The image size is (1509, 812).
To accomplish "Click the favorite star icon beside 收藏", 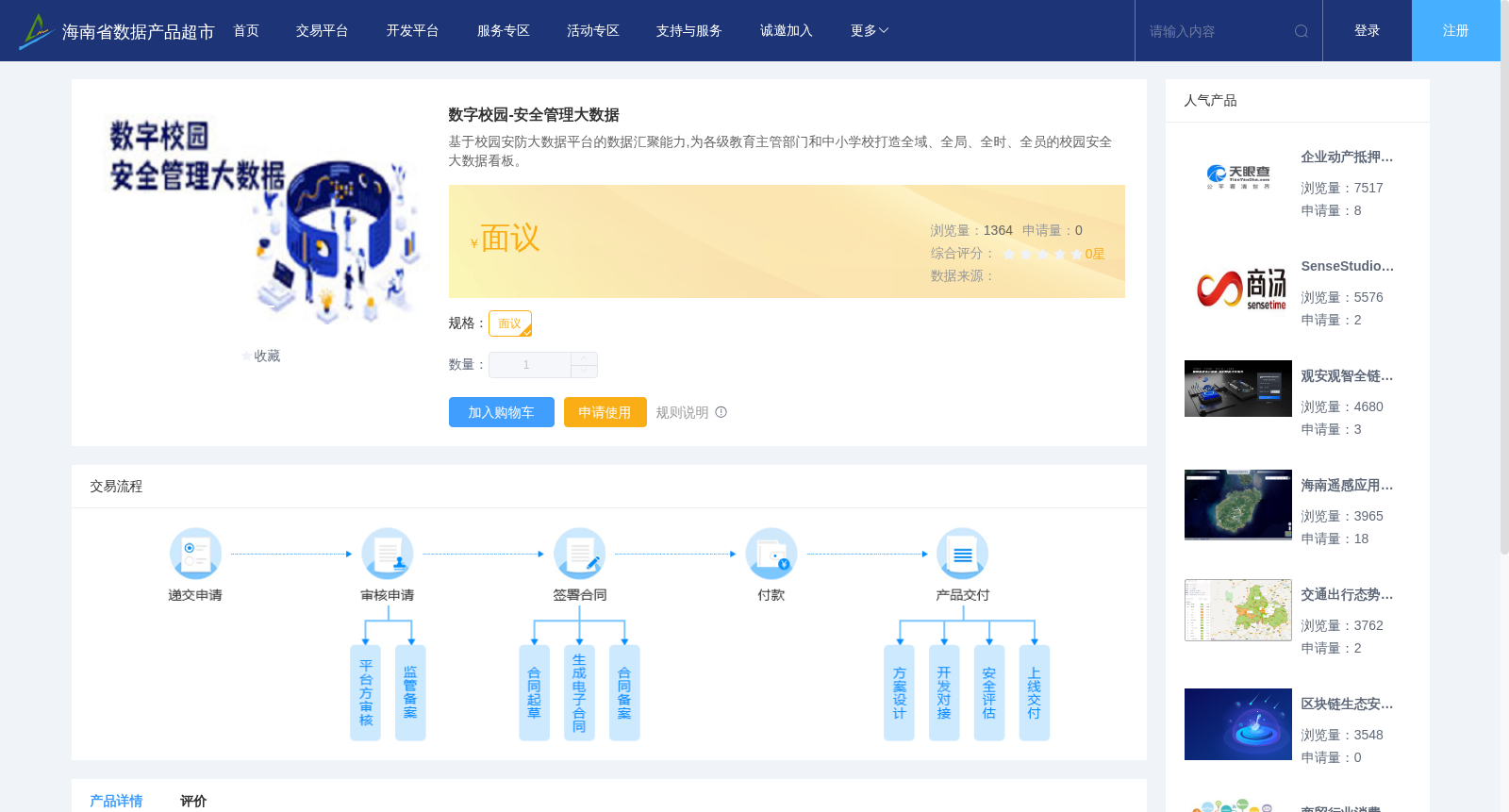I will point(247,356).
